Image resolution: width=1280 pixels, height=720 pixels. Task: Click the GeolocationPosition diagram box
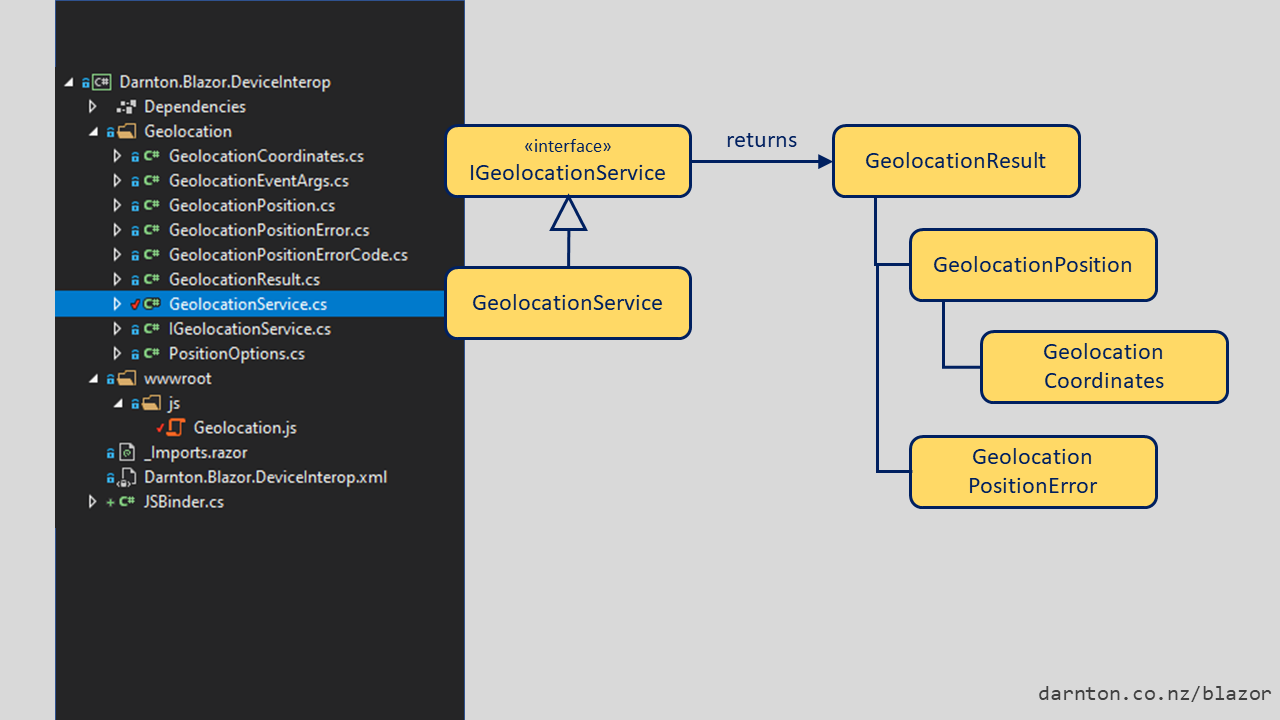(1033, 265)
